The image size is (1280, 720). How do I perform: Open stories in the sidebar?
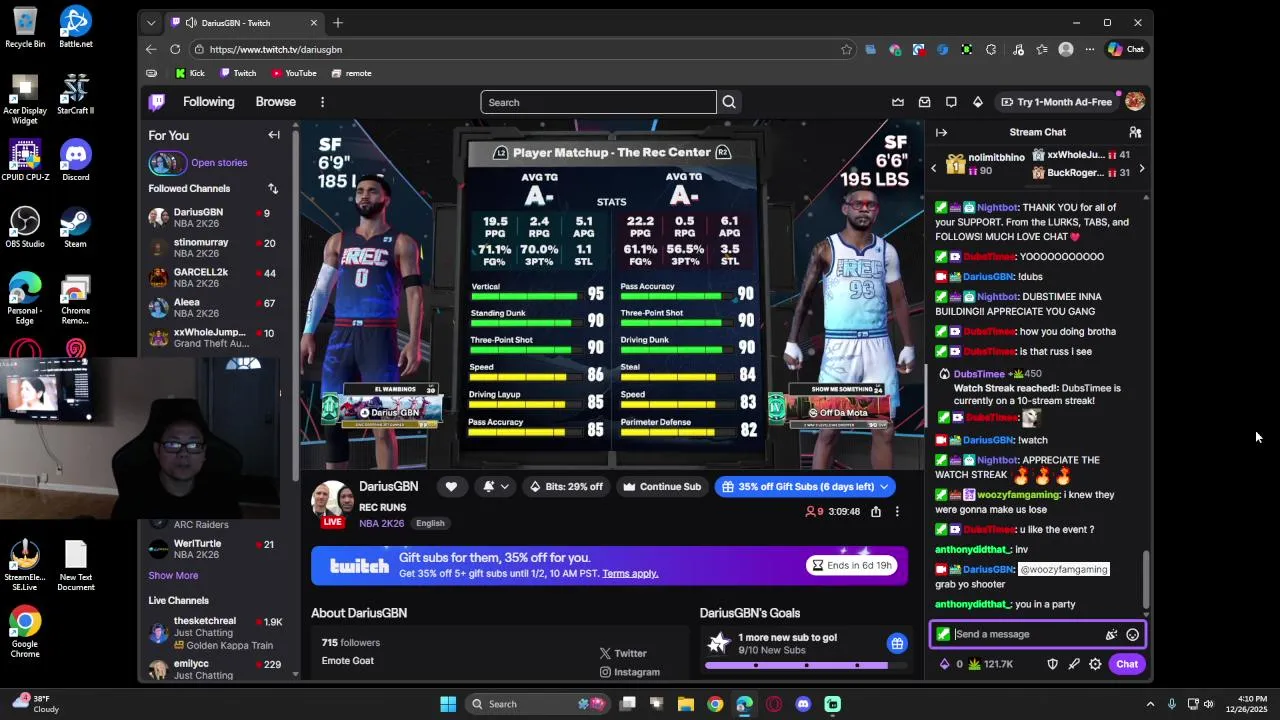[219, 163]
